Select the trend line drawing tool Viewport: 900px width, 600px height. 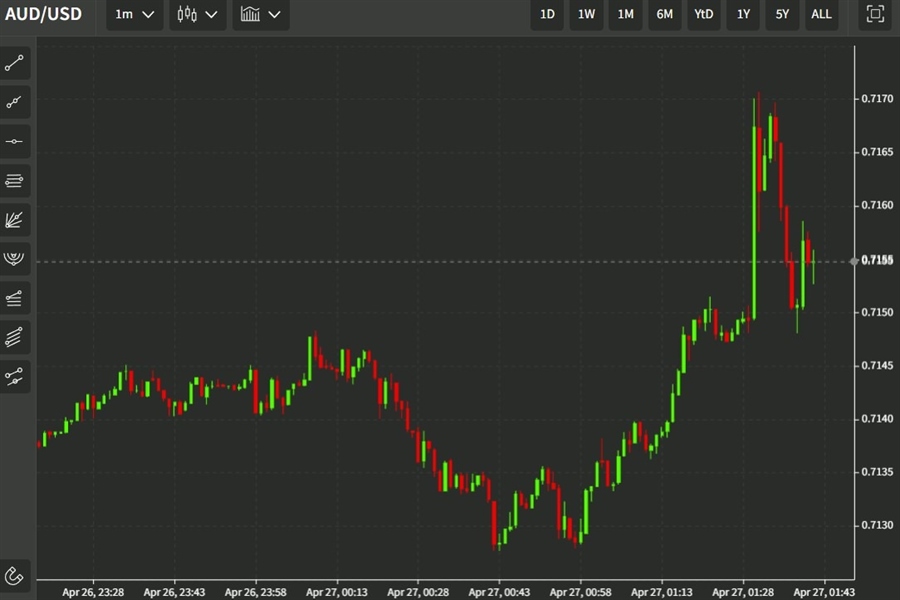[14, 62]
